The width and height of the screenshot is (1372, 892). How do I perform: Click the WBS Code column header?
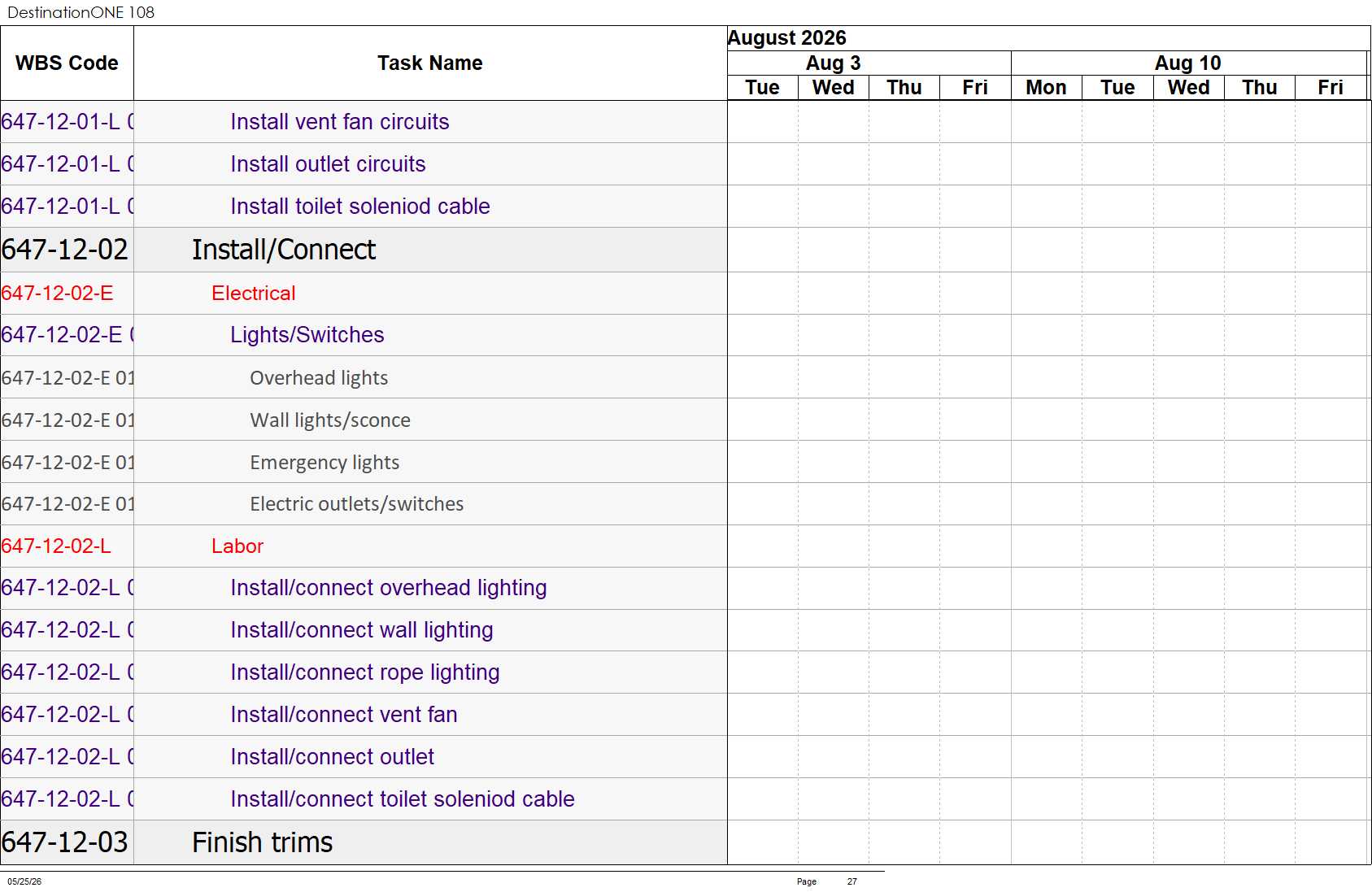67,63
